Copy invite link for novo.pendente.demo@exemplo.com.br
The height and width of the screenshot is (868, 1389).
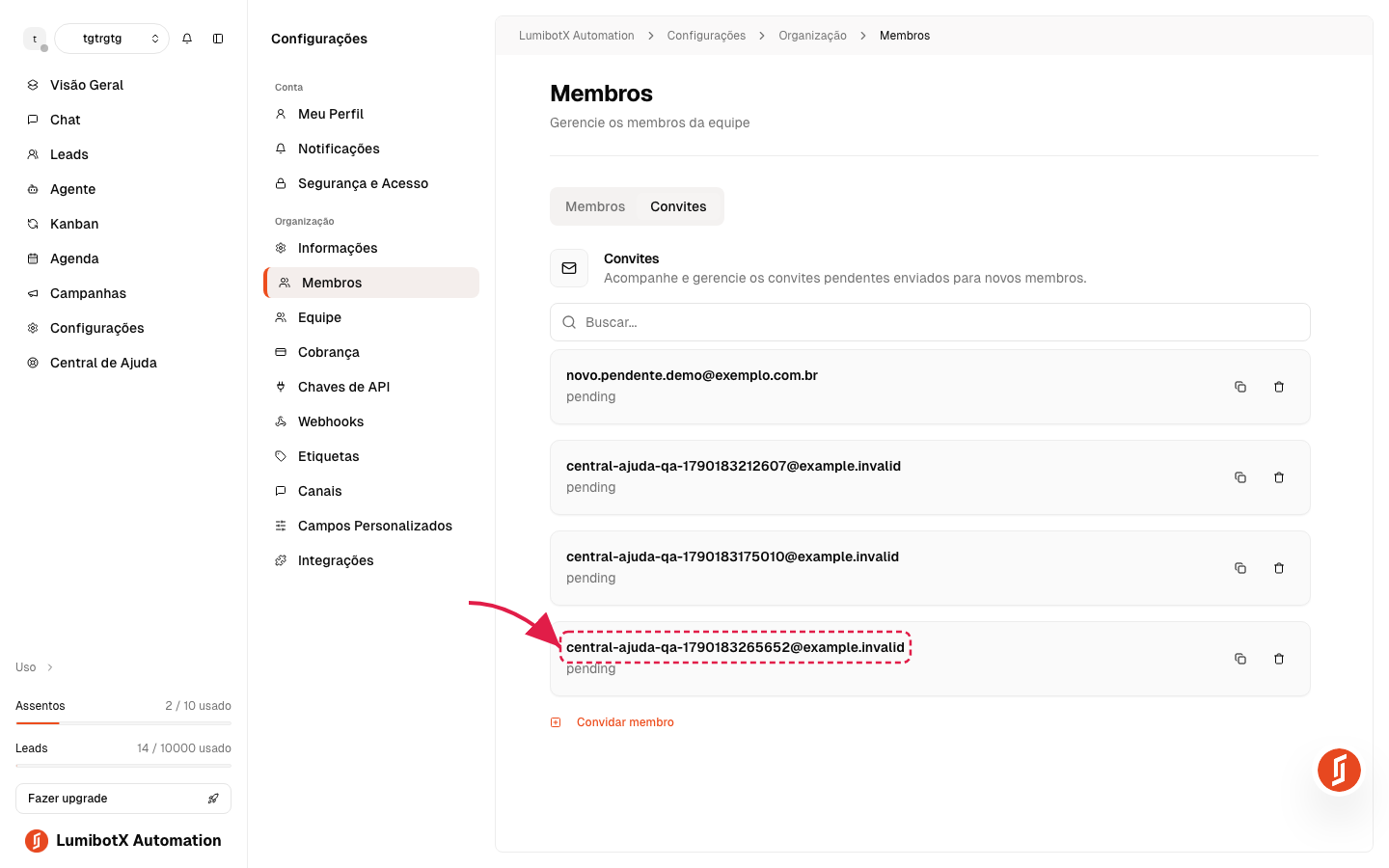pos(1240,387)
